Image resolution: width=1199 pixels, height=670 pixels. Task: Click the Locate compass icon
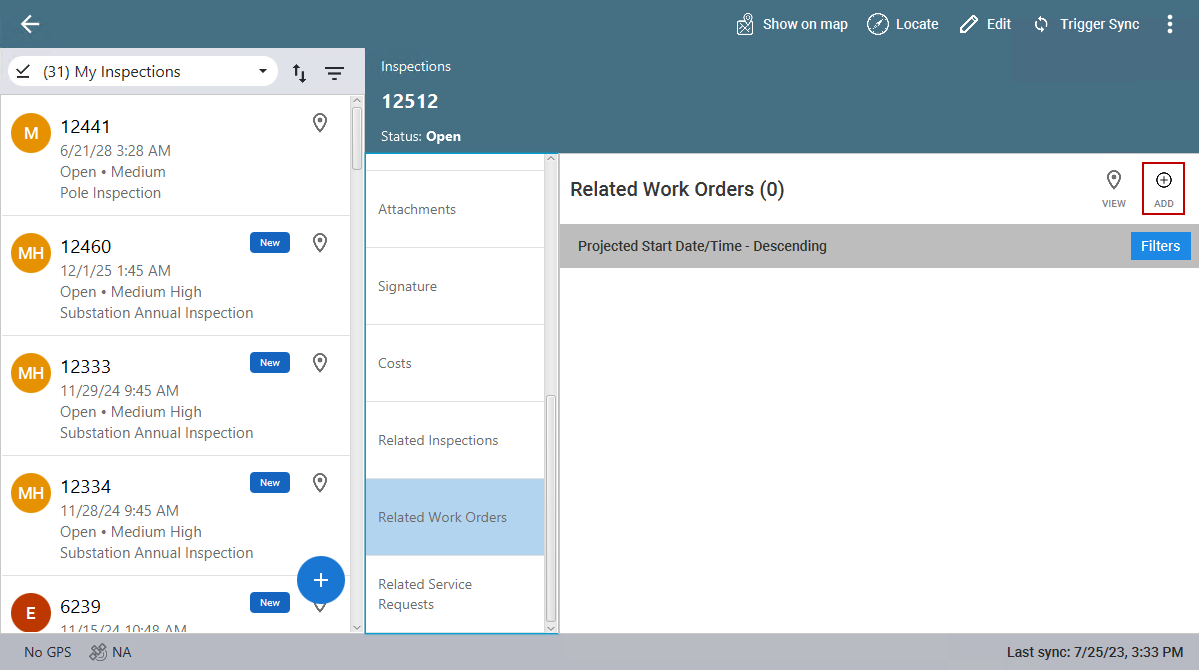click(x=878, y=24)
